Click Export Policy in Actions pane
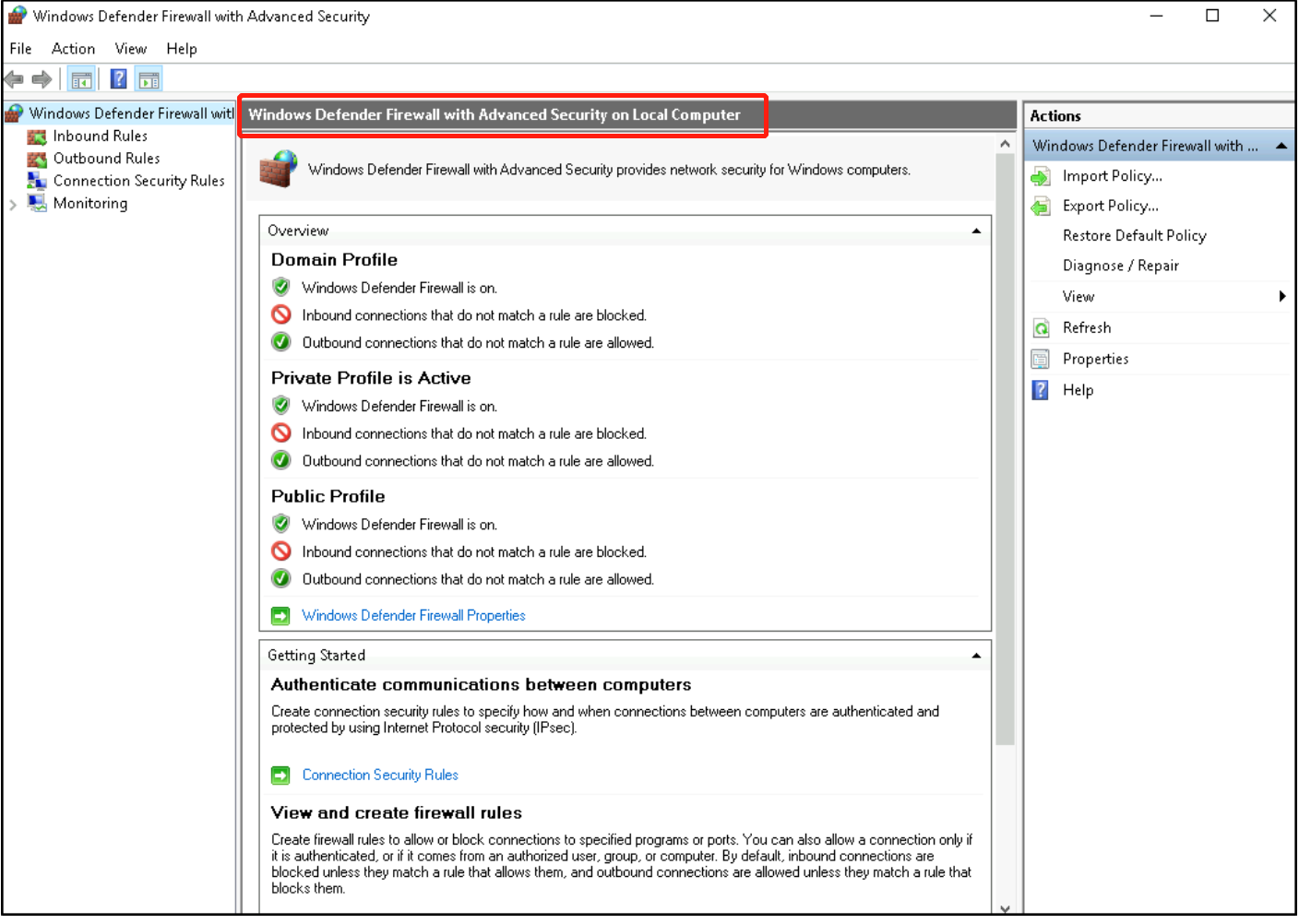 click(1110, 207)
